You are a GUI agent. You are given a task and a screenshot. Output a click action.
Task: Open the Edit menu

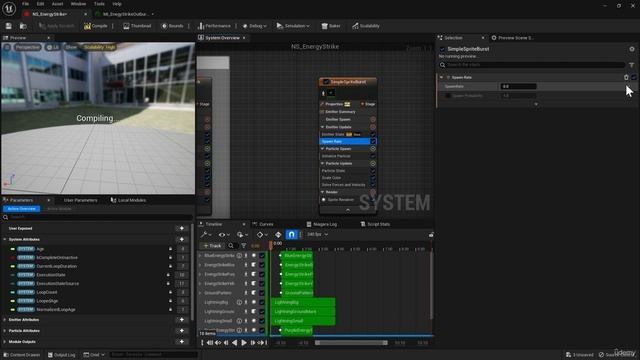tap(40, 4)
